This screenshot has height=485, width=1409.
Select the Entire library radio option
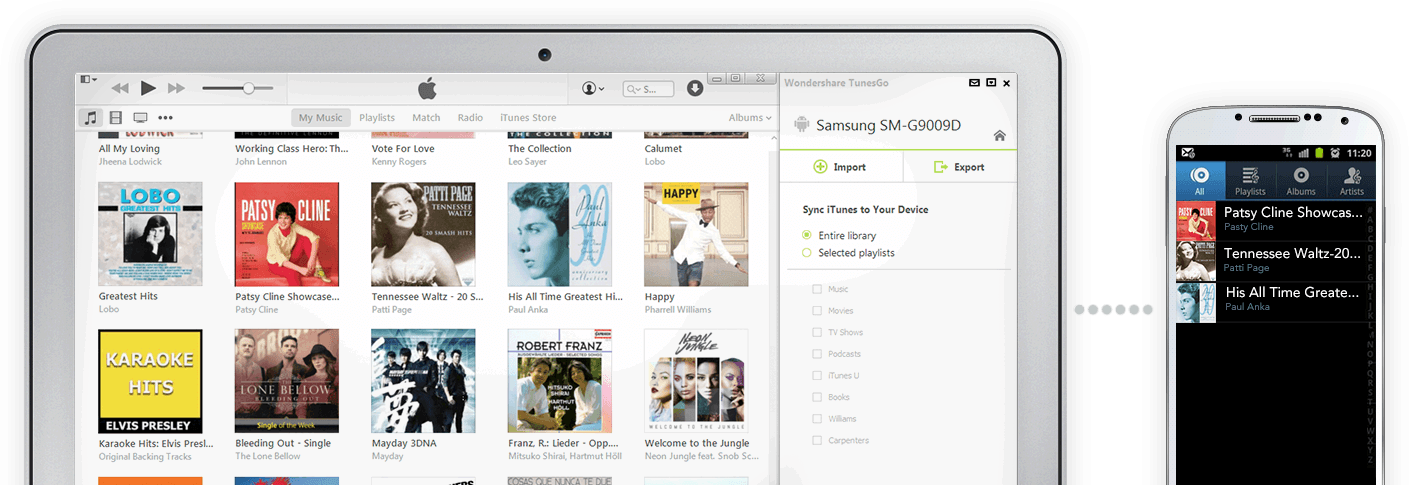(x=807, y=235)
